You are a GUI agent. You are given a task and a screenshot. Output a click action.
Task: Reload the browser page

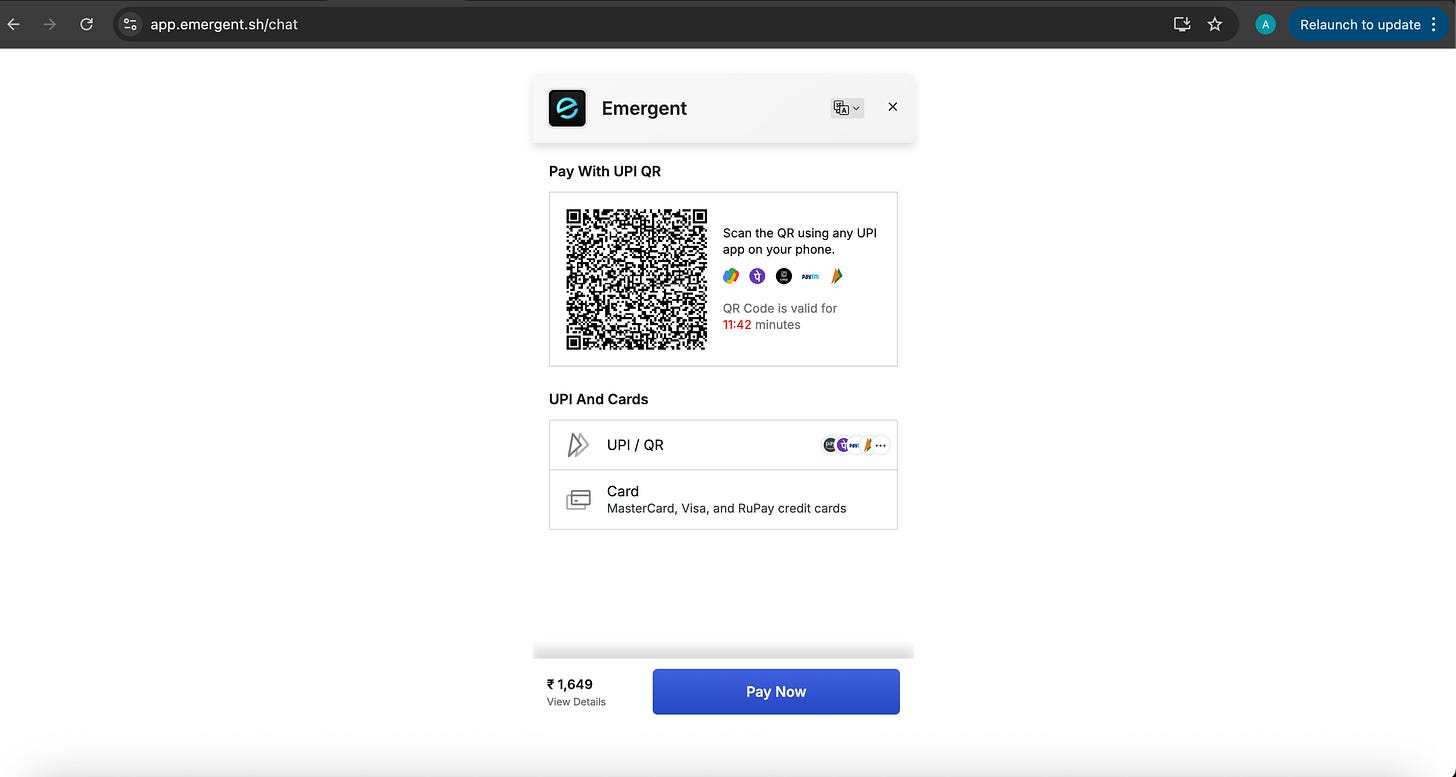click(x=87, y=24)
